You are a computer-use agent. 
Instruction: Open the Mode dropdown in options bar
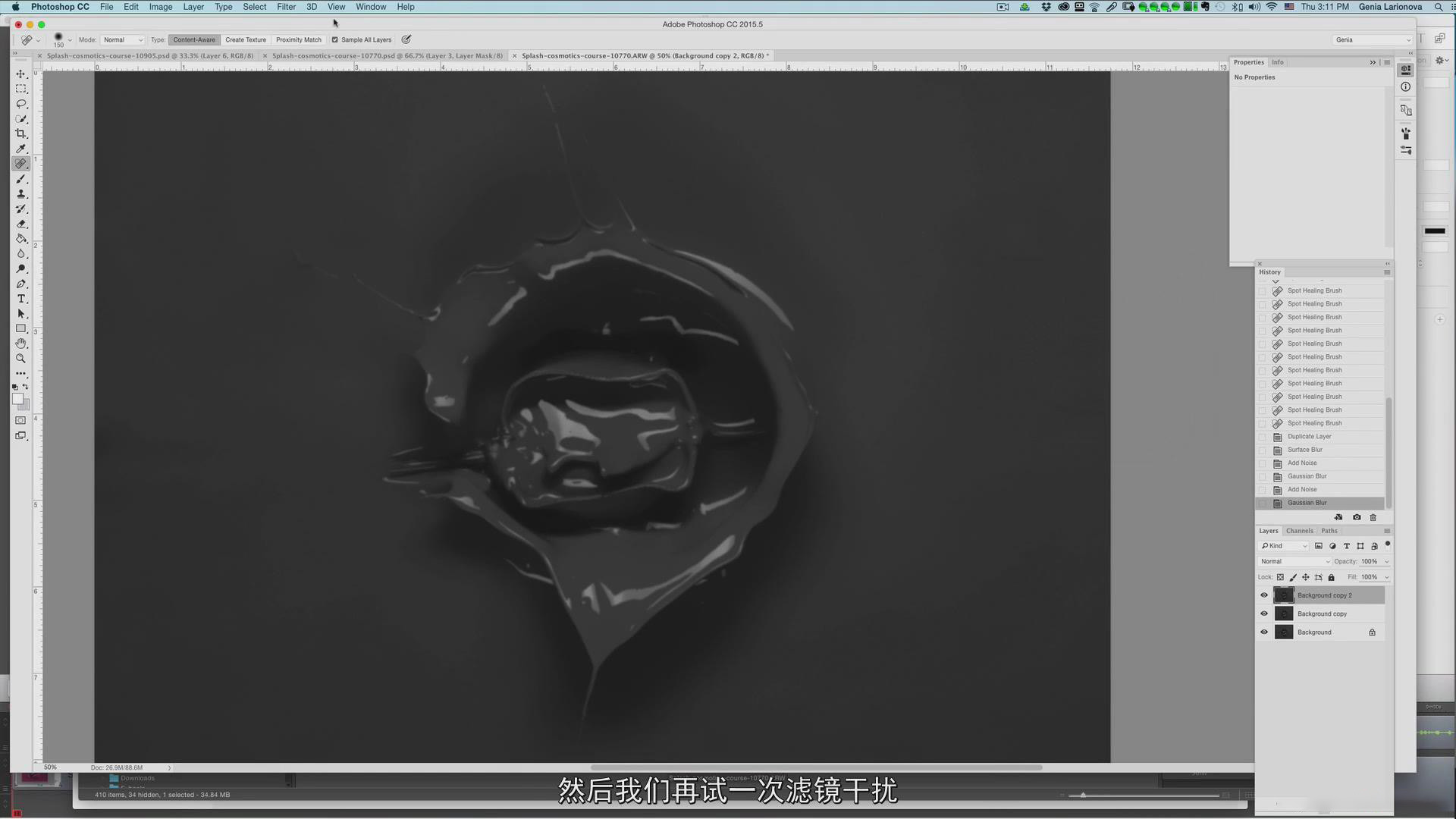[123, 40]
